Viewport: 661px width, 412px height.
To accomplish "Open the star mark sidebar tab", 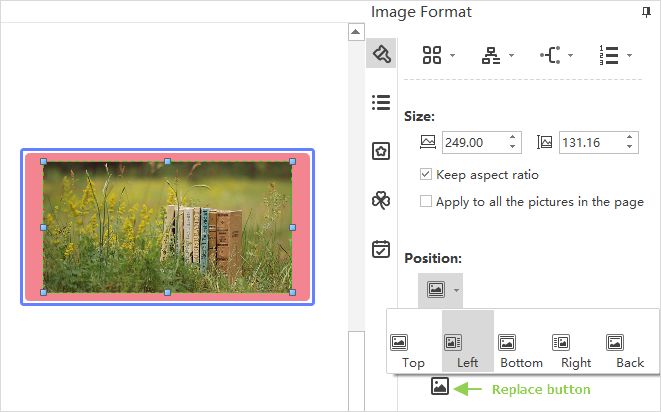I will click(381, 151).
